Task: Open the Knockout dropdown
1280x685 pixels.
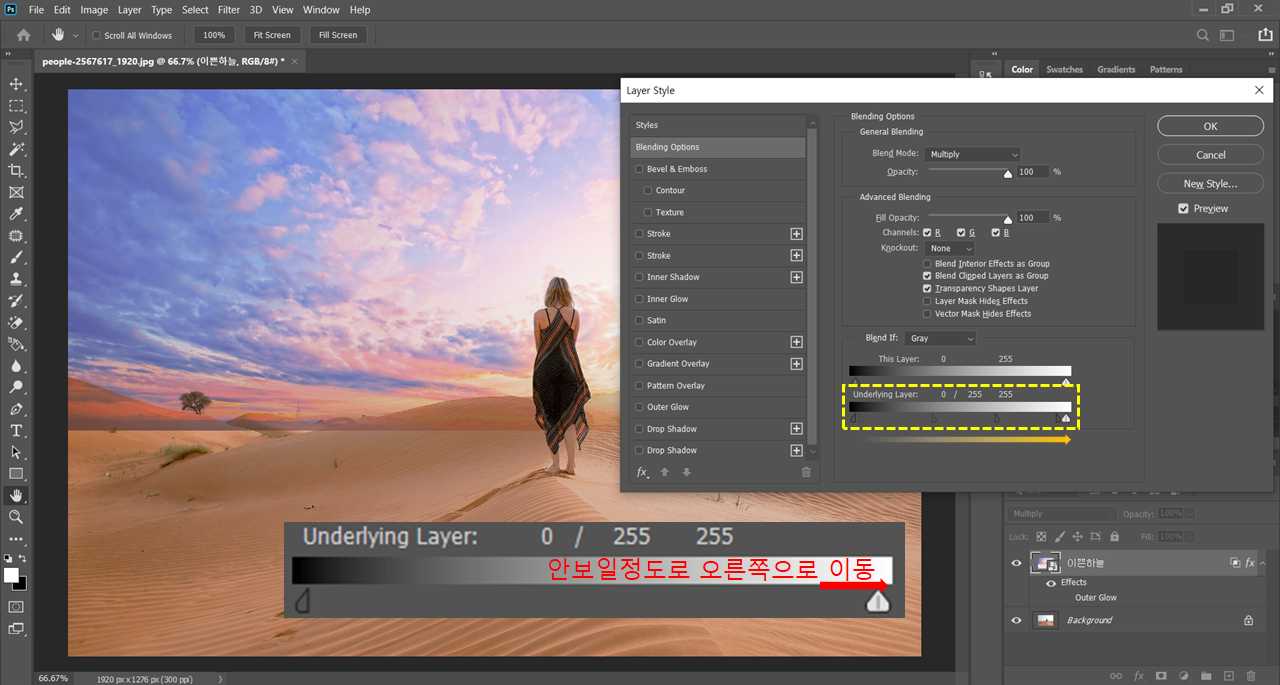Action: (x=950, y=248)
